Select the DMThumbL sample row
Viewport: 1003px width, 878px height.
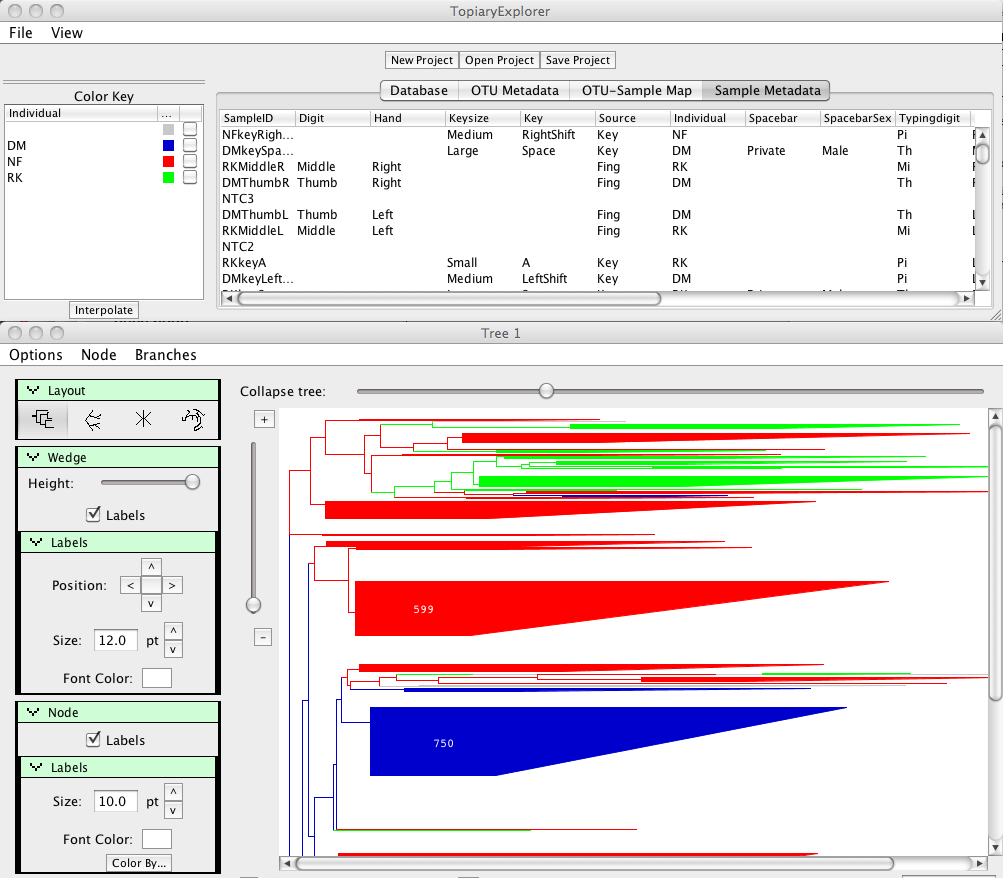[x=596, y=214]
